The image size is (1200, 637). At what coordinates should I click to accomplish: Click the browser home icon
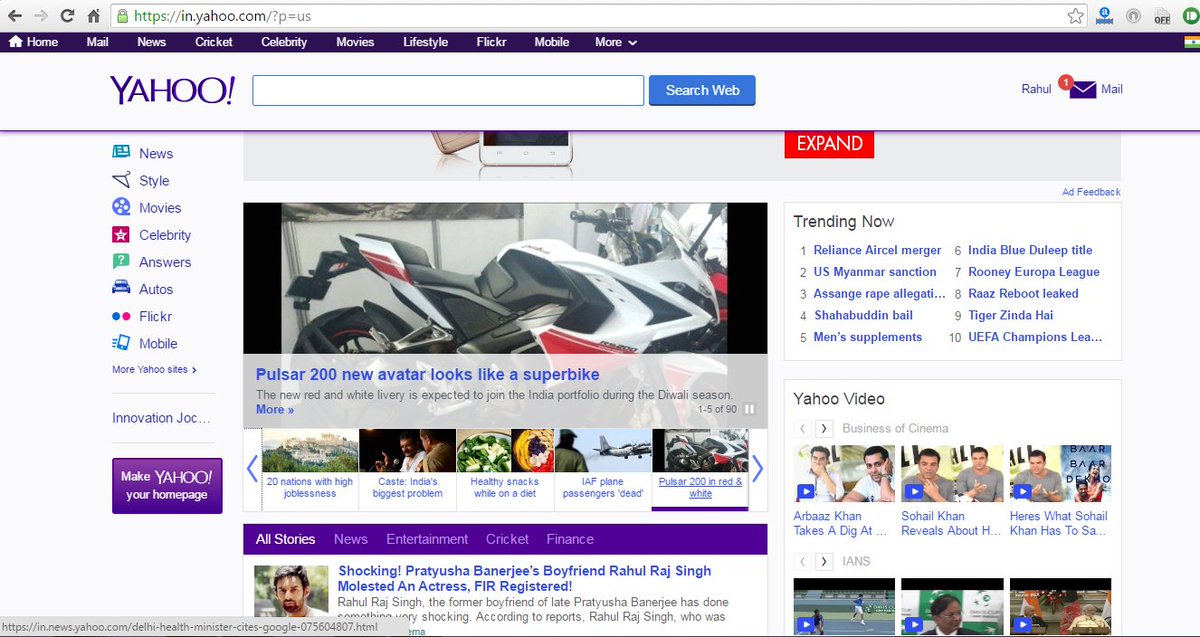pyautogui.click(x=93, y=16)
